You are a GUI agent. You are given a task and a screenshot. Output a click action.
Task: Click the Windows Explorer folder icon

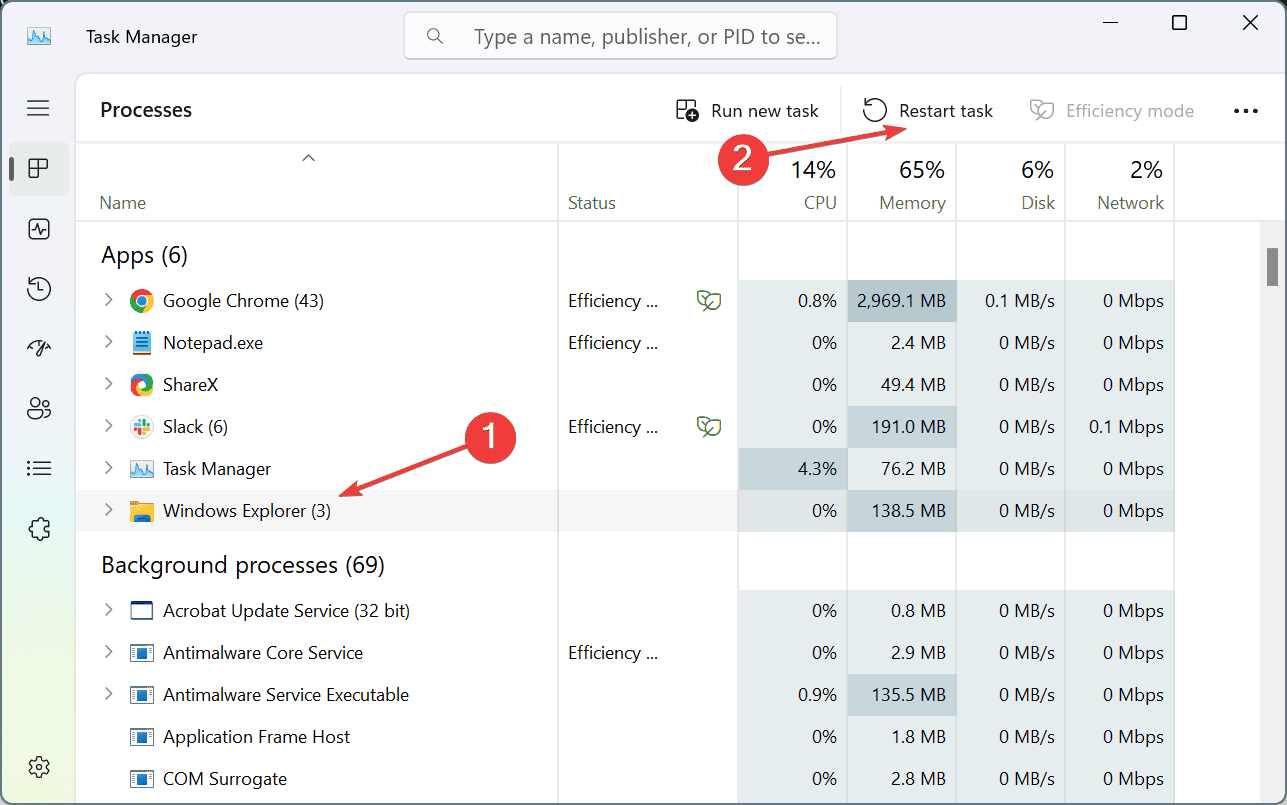pyautogui.click(x=141, y=511)
